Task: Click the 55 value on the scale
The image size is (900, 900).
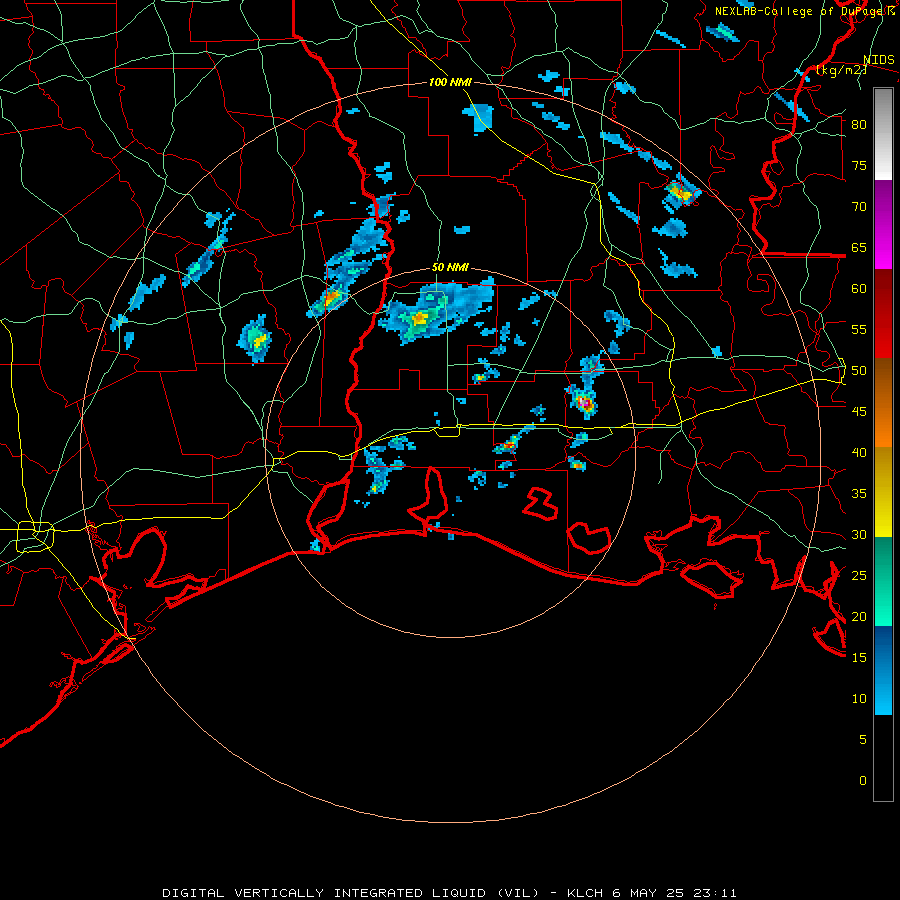Action: point(859,330)
